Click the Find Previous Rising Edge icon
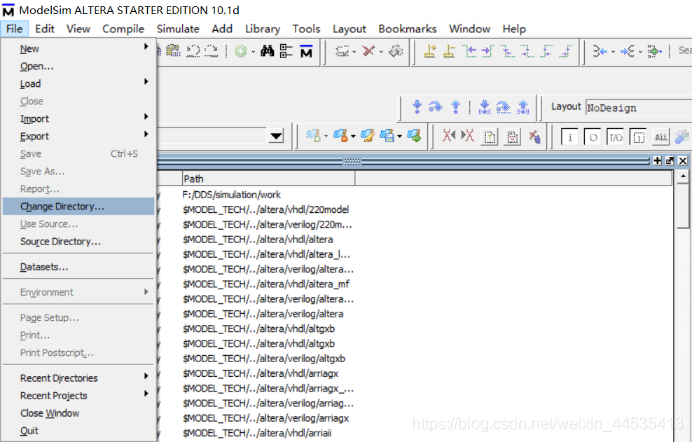Image resolution: width=693 pixels, height=442 pixels. point(547,51)
